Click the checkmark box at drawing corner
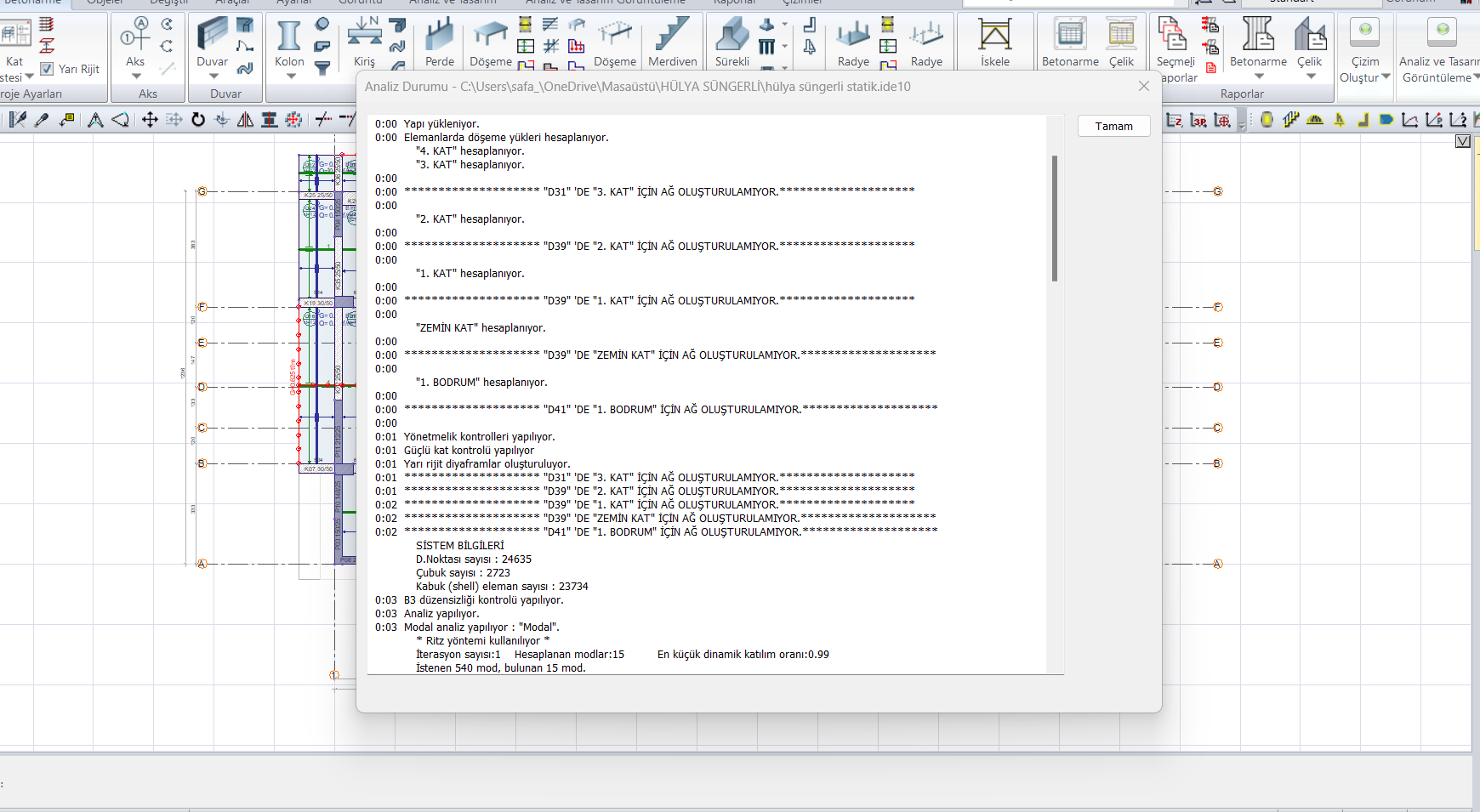Image resolution: width=1480 pixels, height=812 pixels. point(1463,141)
